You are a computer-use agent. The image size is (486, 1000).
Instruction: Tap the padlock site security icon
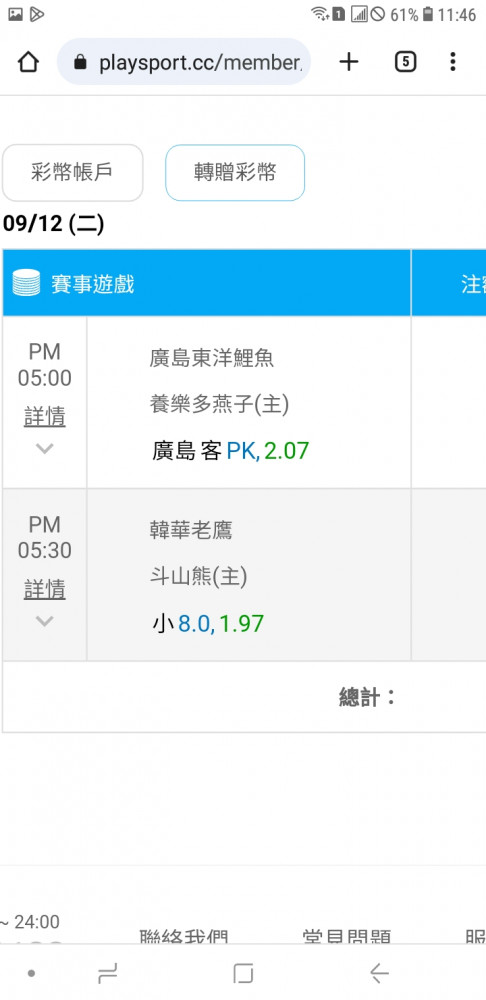tap(80, 62)
